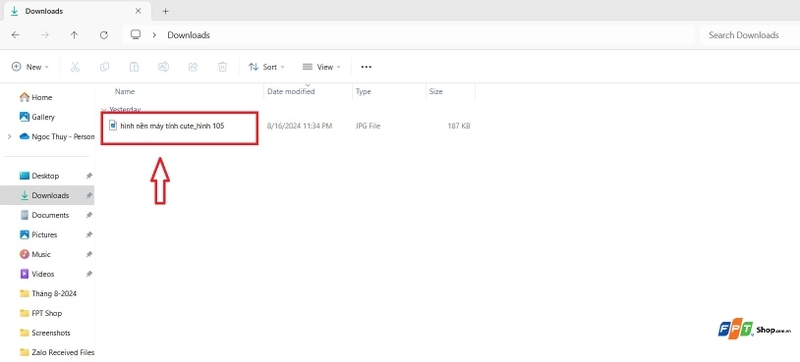Expand the address bar chevron before Downloads
This screenshot has height=362, width=800.
[x=154, y=35]
